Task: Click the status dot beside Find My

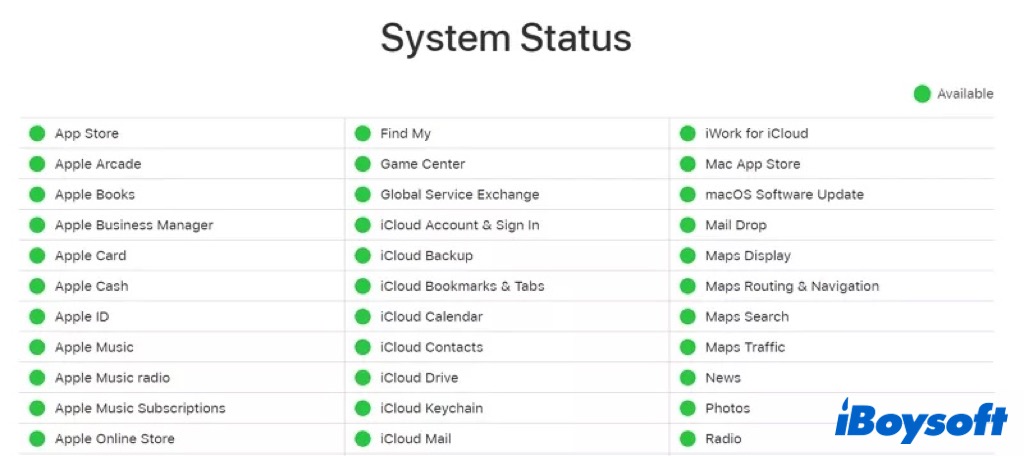Action: [x=363, y=133]
